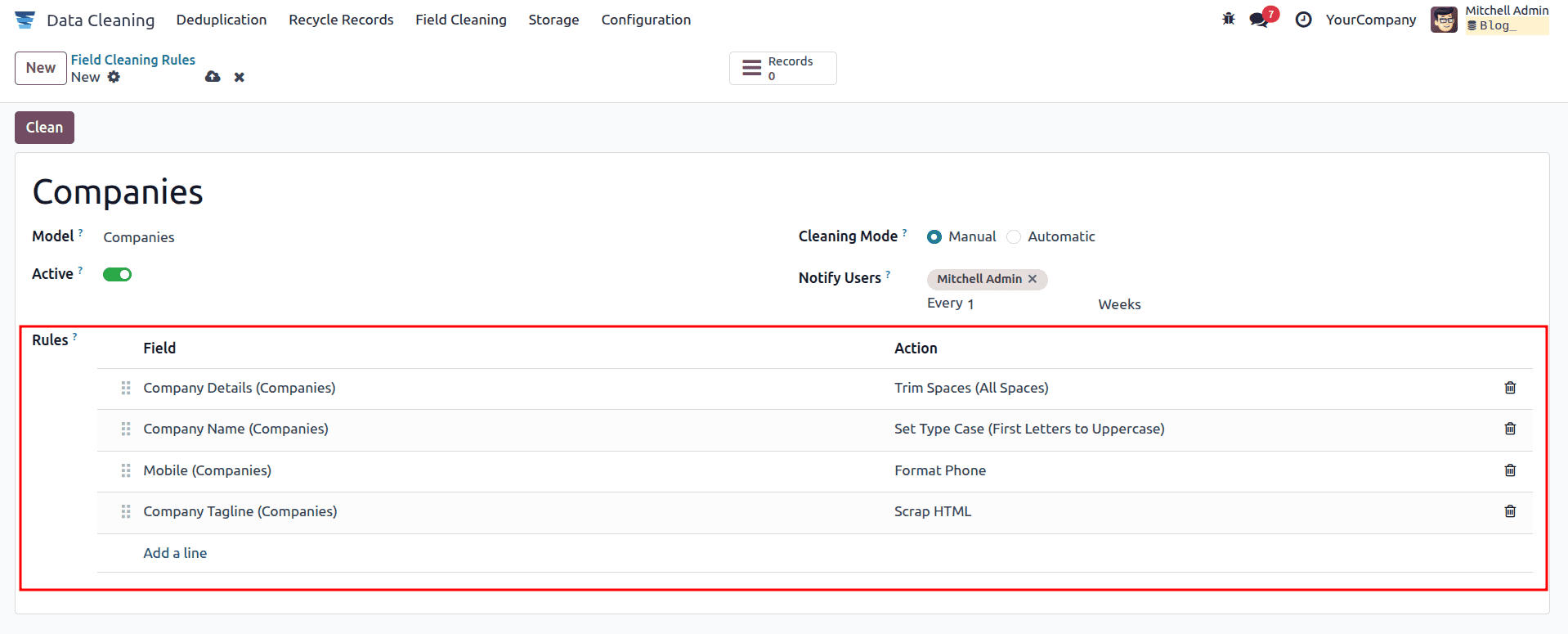
Task: Open the gear actions menu
Action: tap(114, 77)
